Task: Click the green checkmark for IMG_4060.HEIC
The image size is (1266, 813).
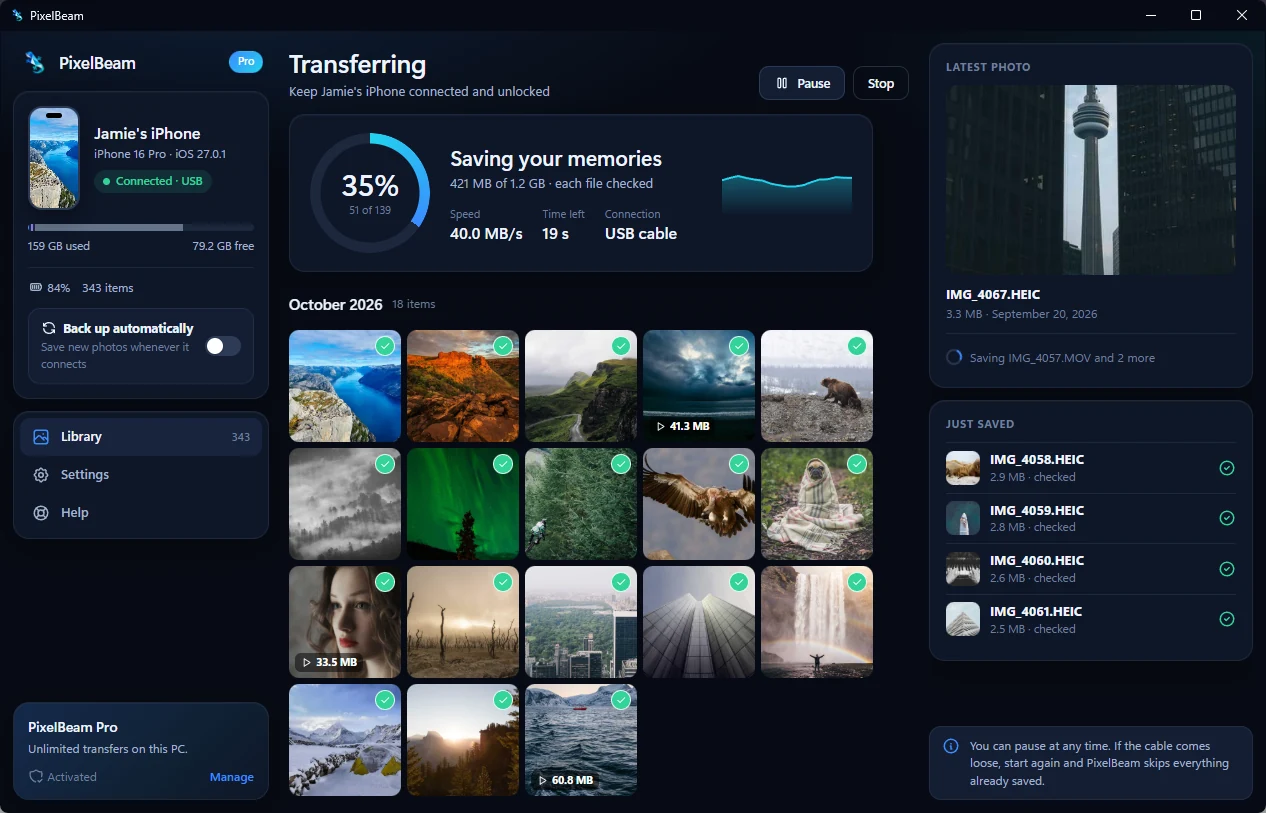Action: pyautogui.click(x=1227, y=569)
